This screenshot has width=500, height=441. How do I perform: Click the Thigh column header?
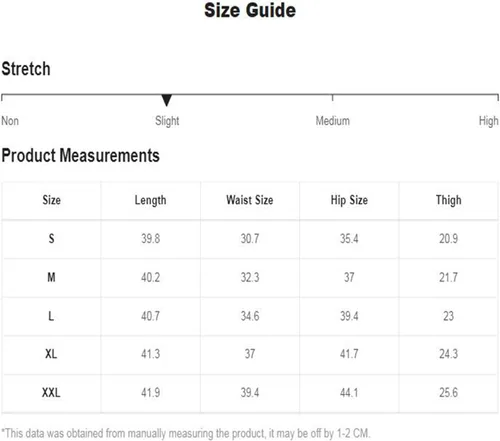pos(449,200)
